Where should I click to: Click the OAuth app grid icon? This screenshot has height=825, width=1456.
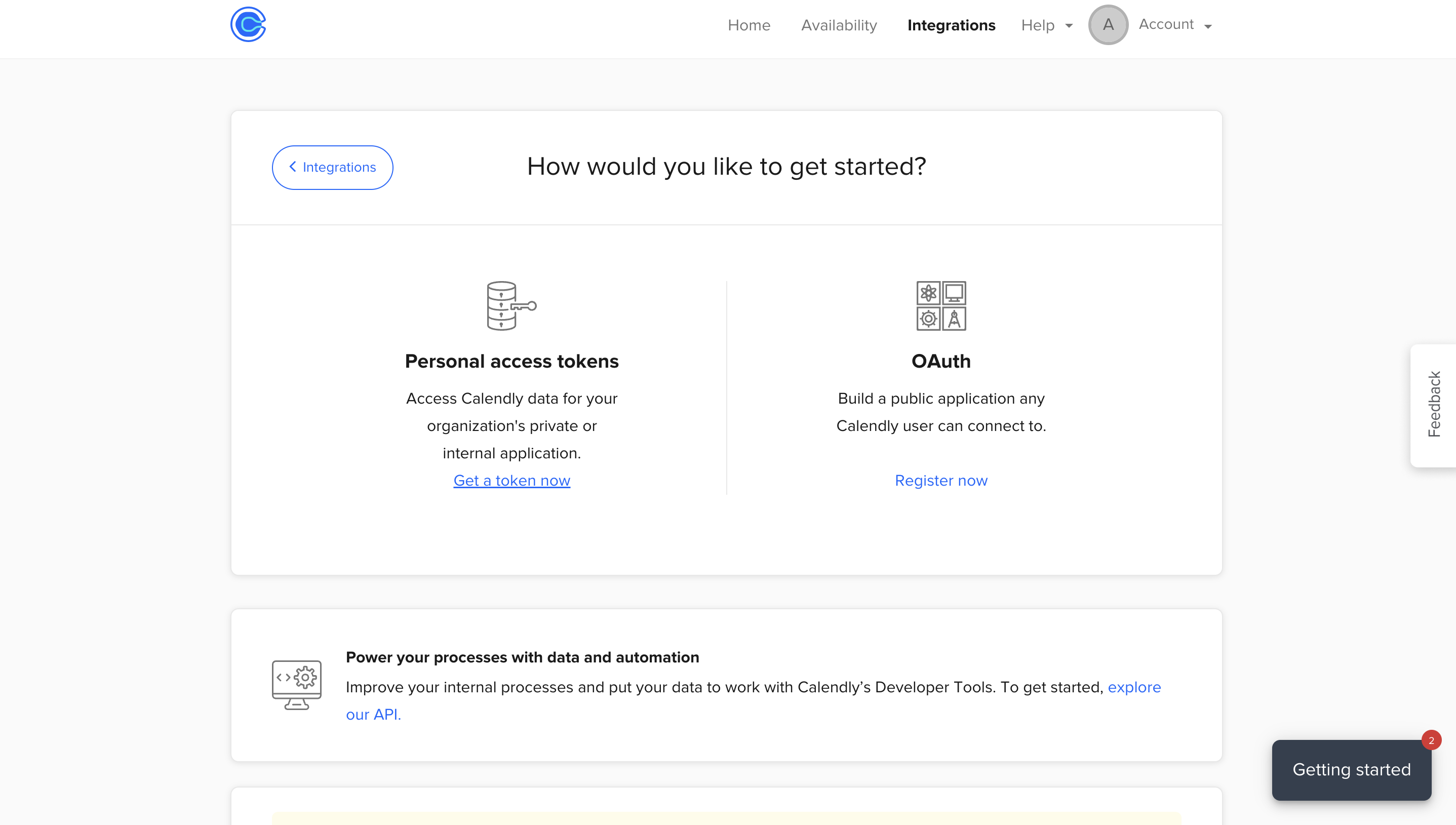[x=941, y=306]
